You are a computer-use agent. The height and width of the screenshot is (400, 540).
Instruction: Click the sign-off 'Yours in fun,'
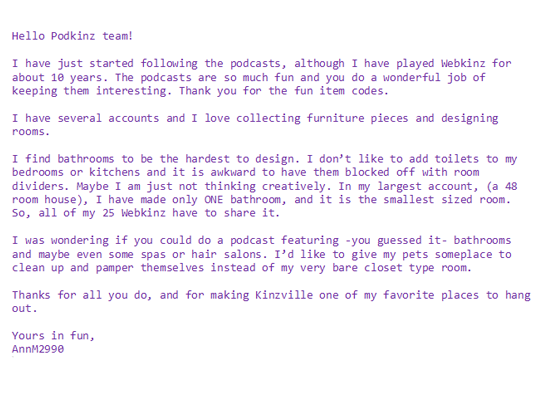(x=53, y=336)
